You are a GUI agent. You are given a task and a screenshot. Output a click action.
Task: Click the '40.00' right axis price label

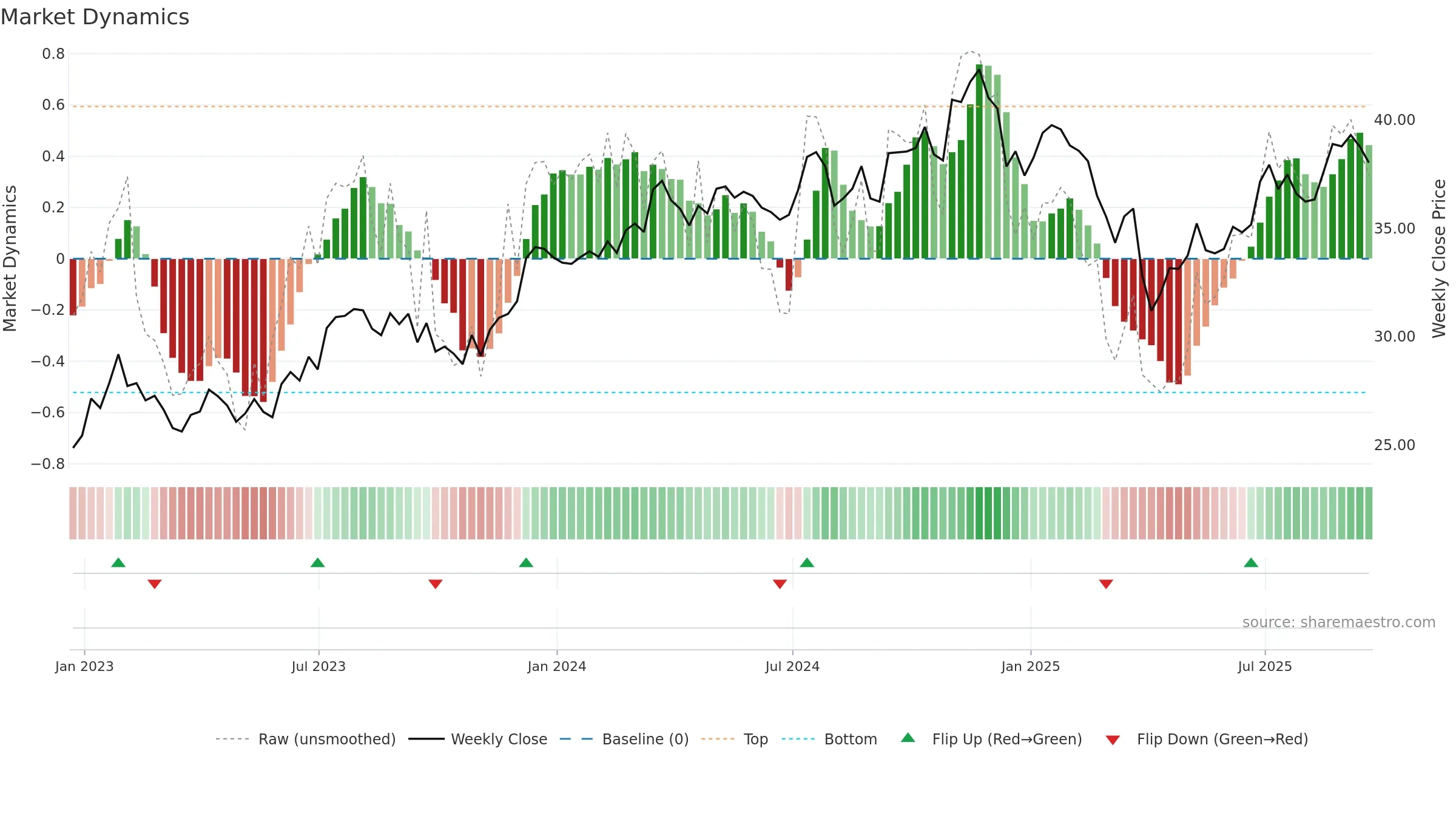(1395, 120)
